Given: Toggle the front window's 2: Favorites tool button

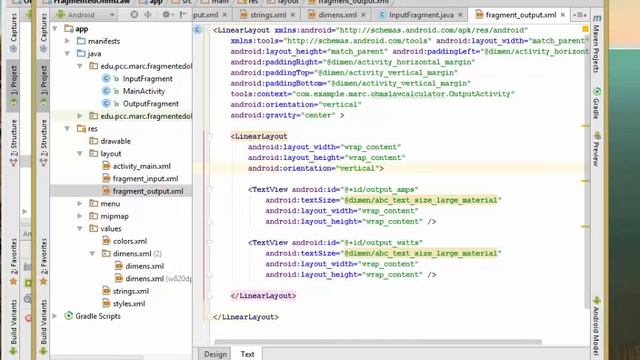Looking at the screenshot, I should 43,261.
